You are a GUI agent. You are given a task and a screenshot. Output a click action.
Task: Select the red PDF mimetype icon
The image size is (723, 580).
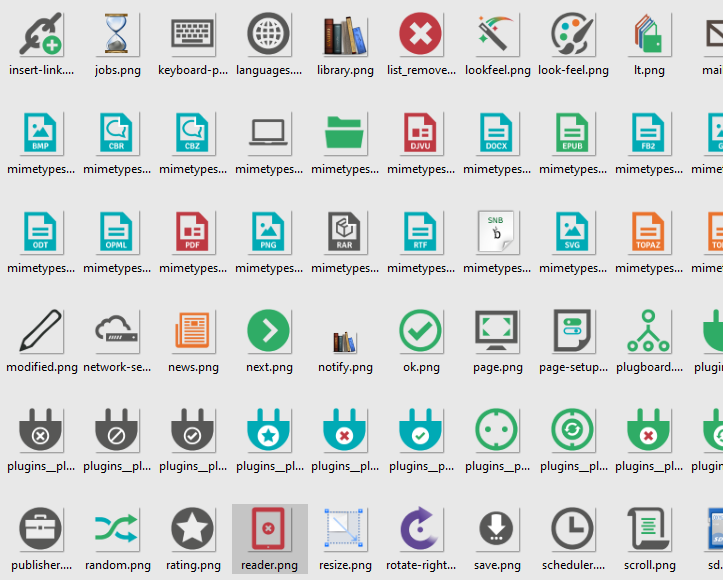(x=192, y=232)
